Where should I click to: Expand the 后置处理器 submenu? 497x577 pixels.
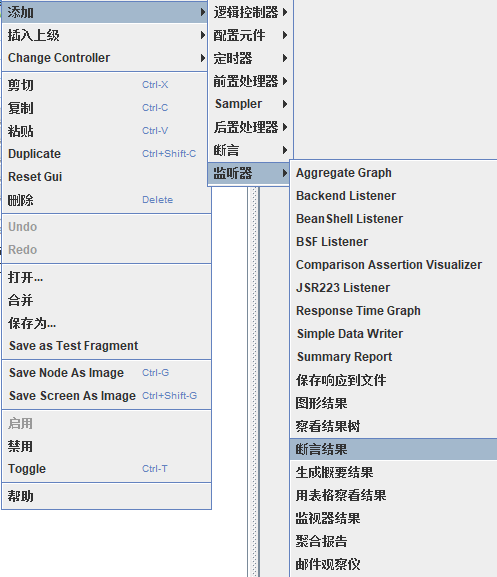[x=250, y=127]
